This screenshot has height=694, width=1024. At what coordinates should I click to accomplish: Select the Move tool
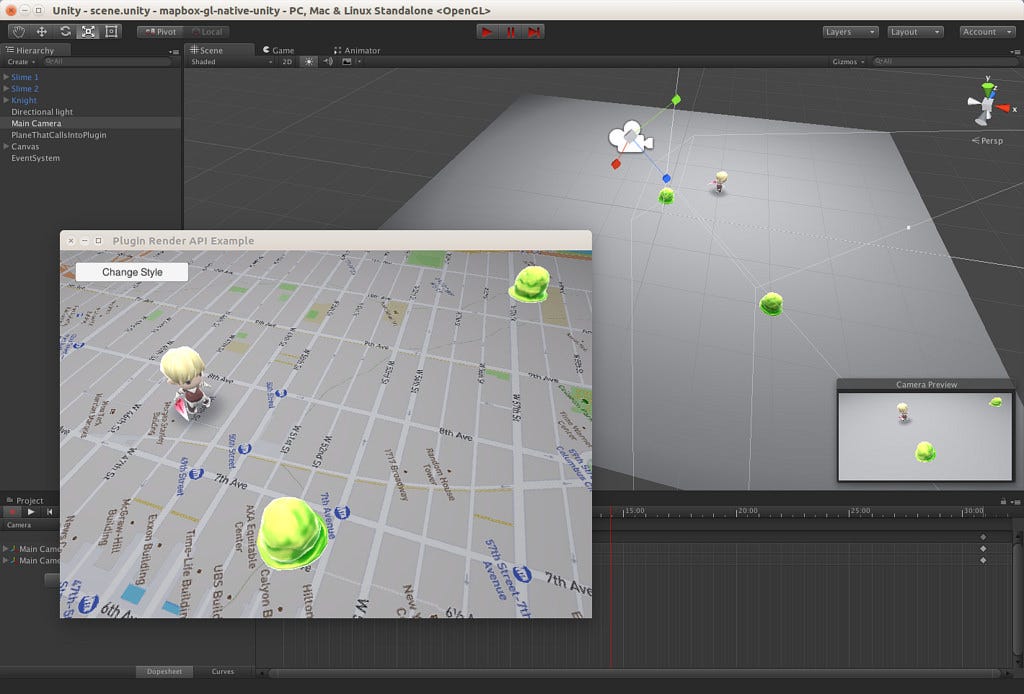[x=40, y=31]
